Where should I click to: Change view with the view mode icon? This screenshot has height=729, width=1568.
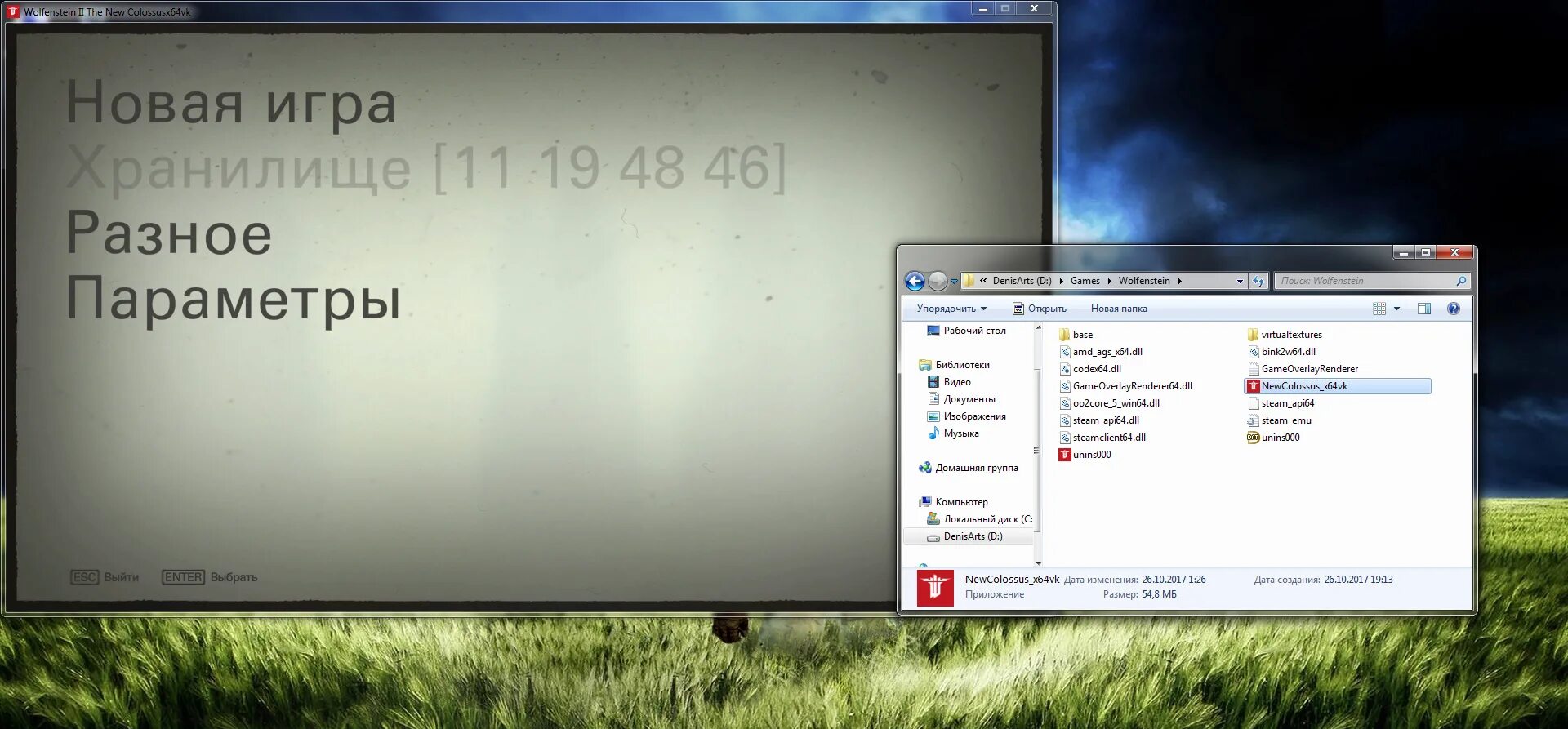[x=1379, y=309]
